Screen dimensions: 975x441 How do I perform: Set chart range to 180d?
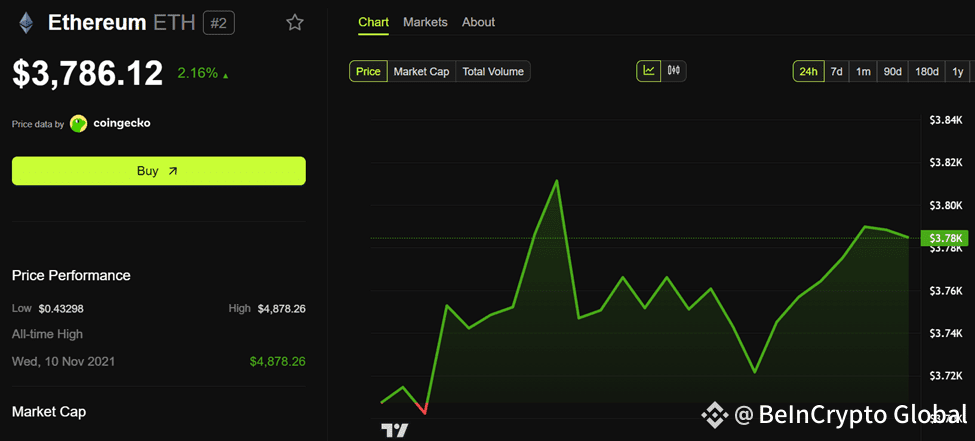tap(927, 72)
